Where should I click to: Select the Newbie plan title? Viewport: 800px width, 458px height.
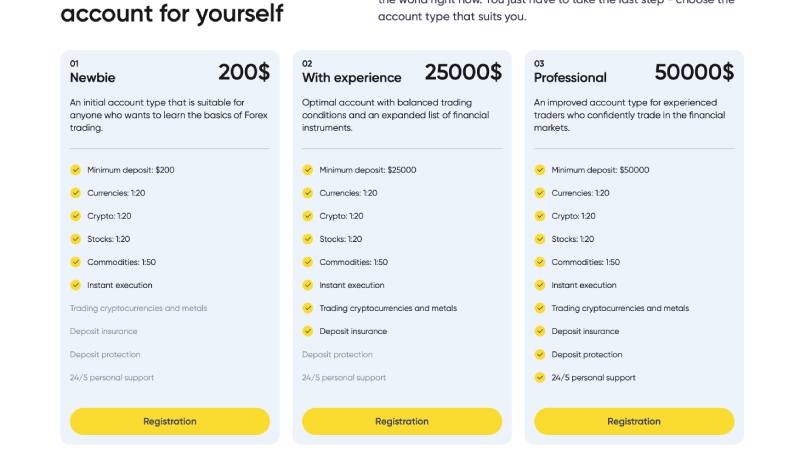tap(92, 78)
